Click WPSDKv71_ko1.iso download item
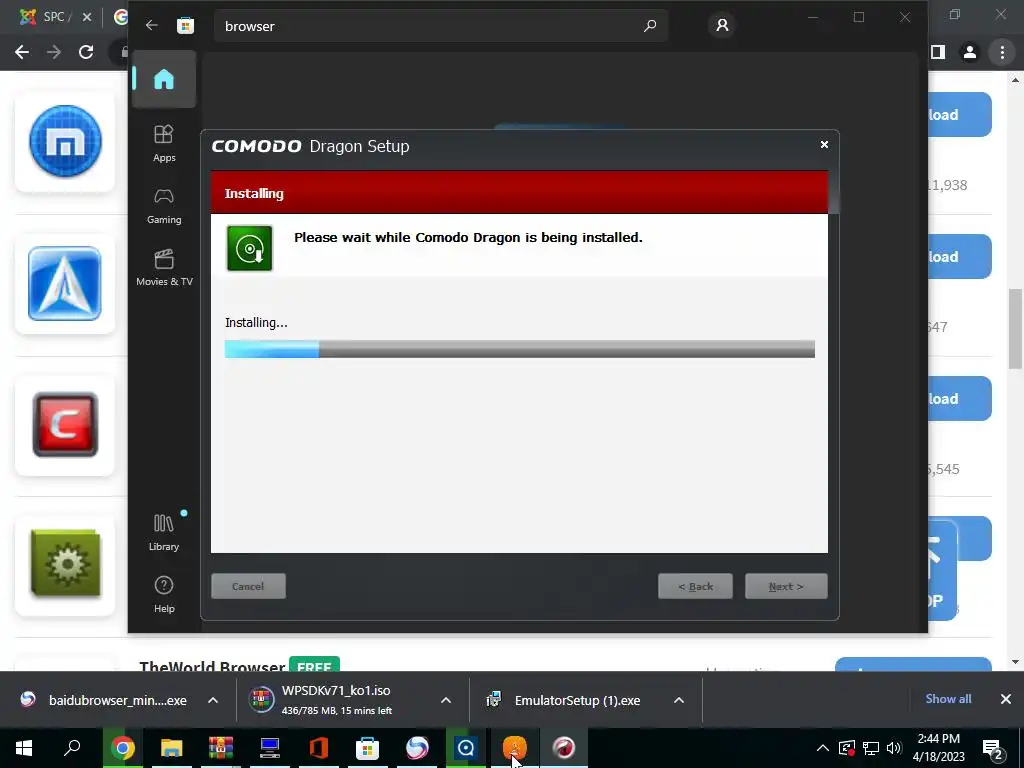The image size is (1024, 768). click(x=337, y=700)
